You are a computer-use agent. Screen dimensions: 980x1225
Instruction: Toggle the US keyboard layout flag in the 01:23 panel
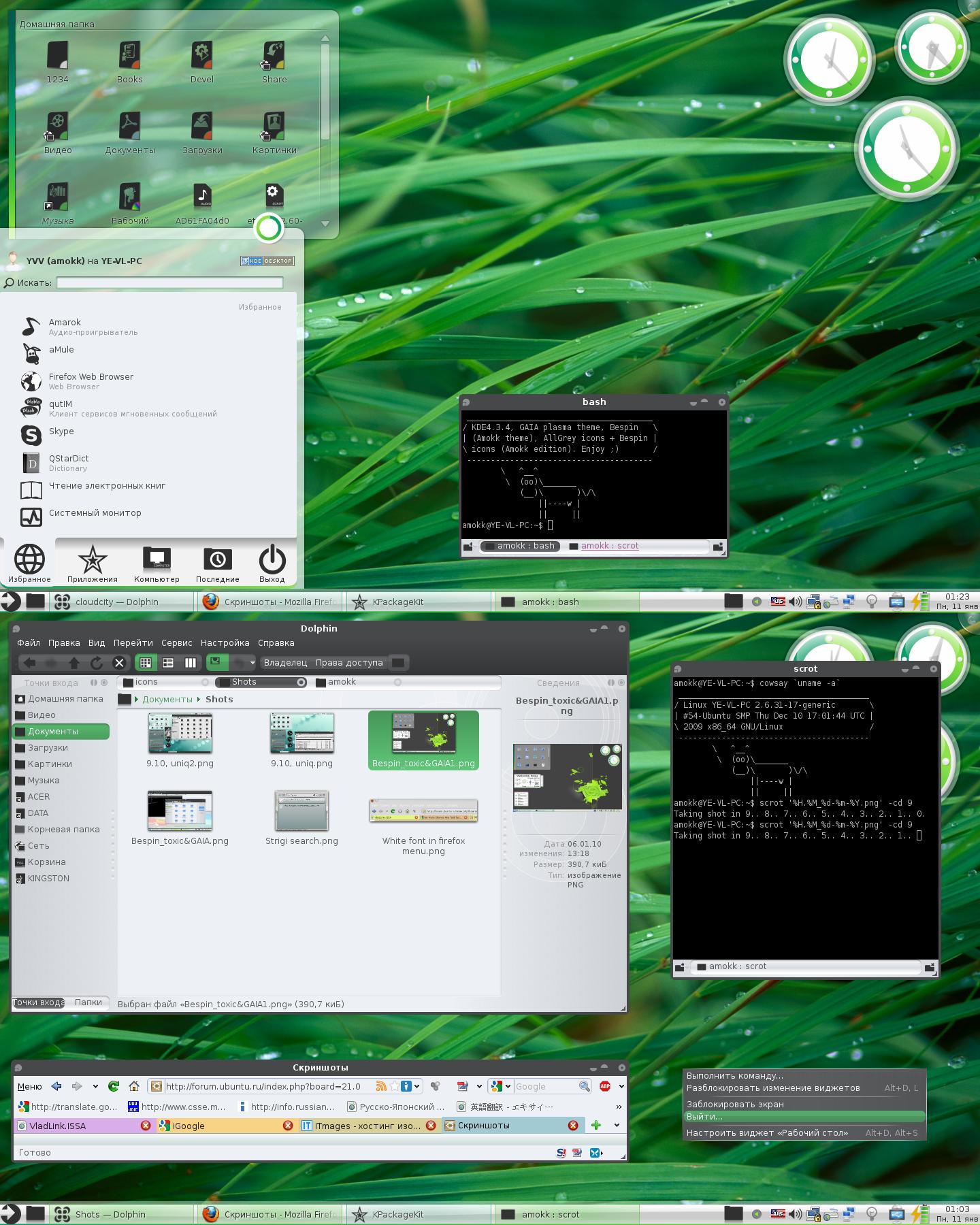pos(777,602)
